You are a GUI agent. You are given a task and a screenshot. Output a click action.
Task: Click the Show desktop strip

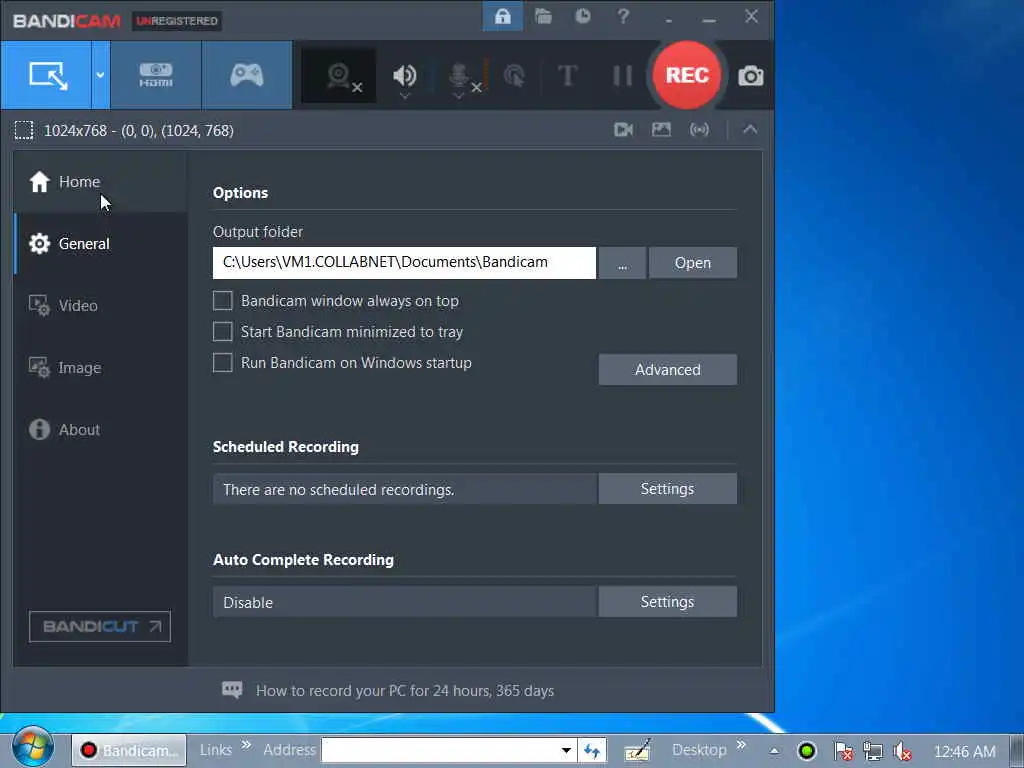coord(1016,750)
